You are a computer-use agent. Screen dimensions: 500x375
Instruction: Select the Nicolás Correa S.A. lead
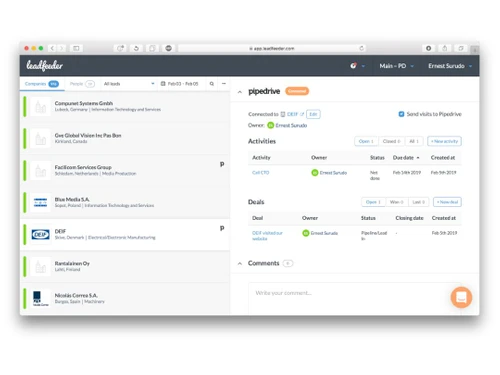tap(125, 299)
